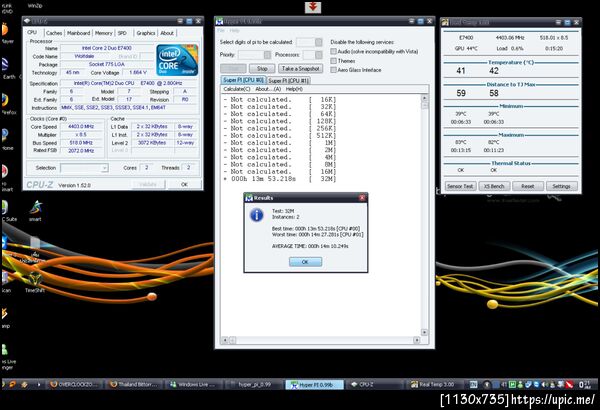Screen dimensions: 600x410
Task: Activate the Hyper PI 0.99b taskbar button
Action: (x=314, y=385)
